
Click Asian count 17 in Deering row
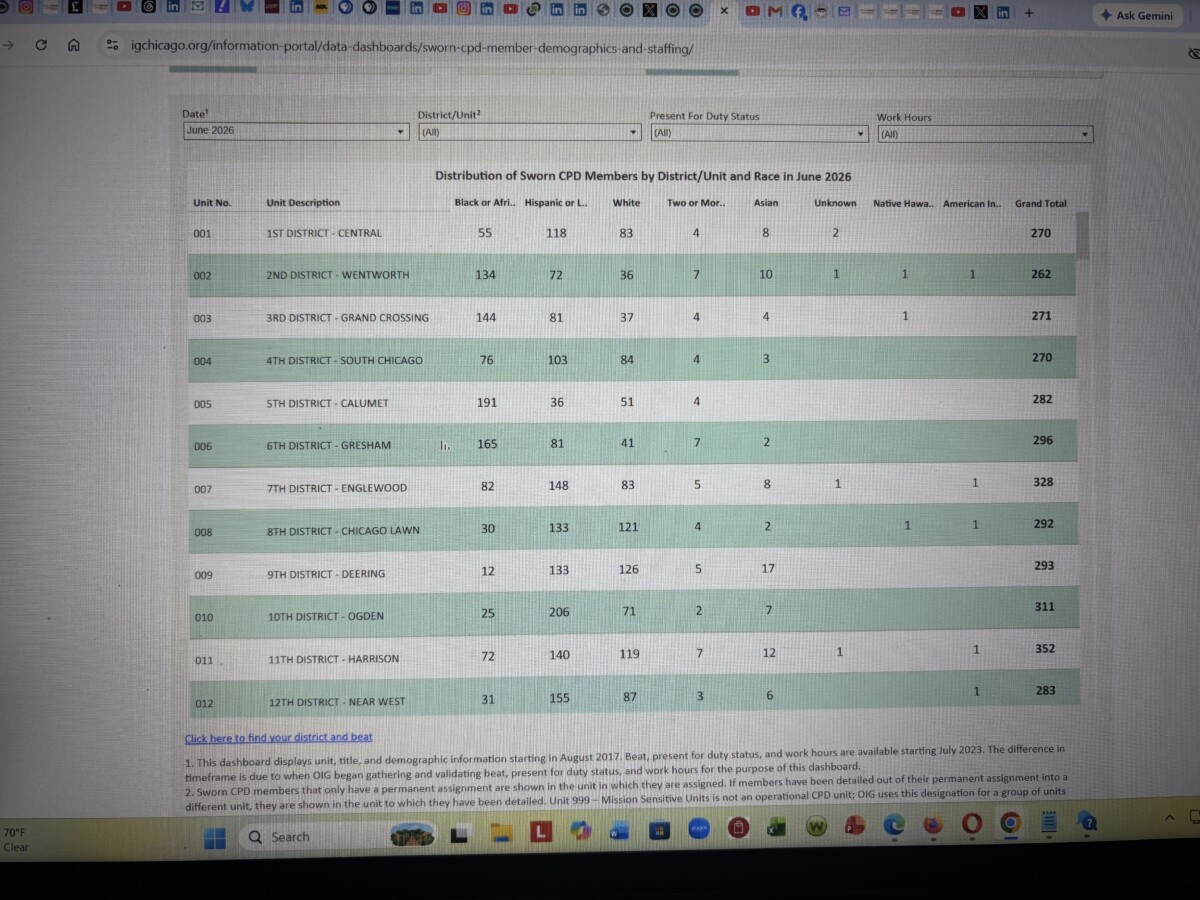point(767,569)
